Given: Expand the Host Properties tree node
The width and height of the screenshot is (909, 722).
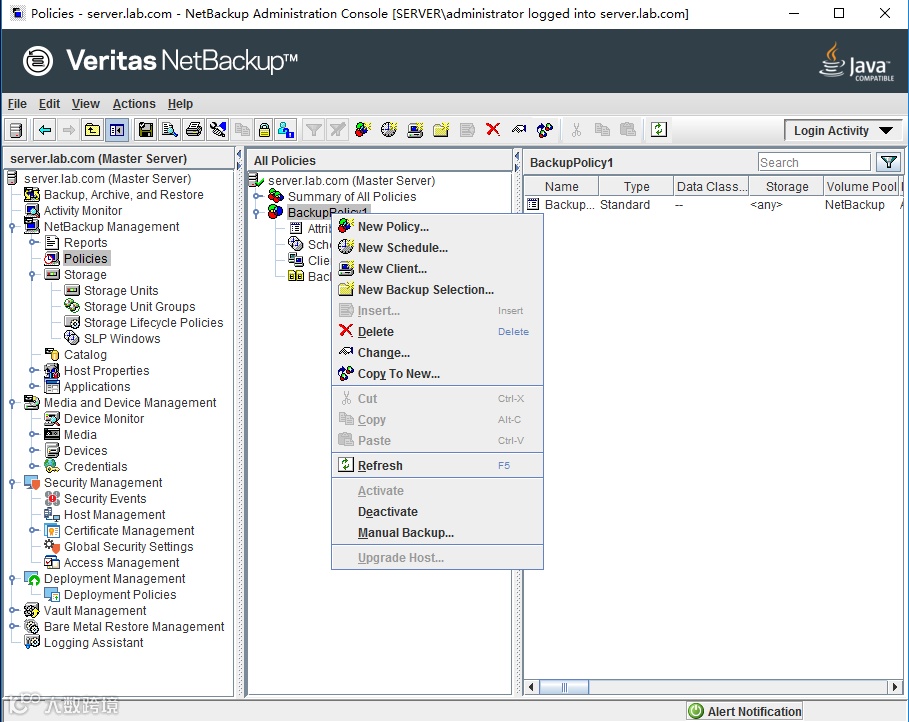Looking at the screenshot, I should [x=33, y=371].
